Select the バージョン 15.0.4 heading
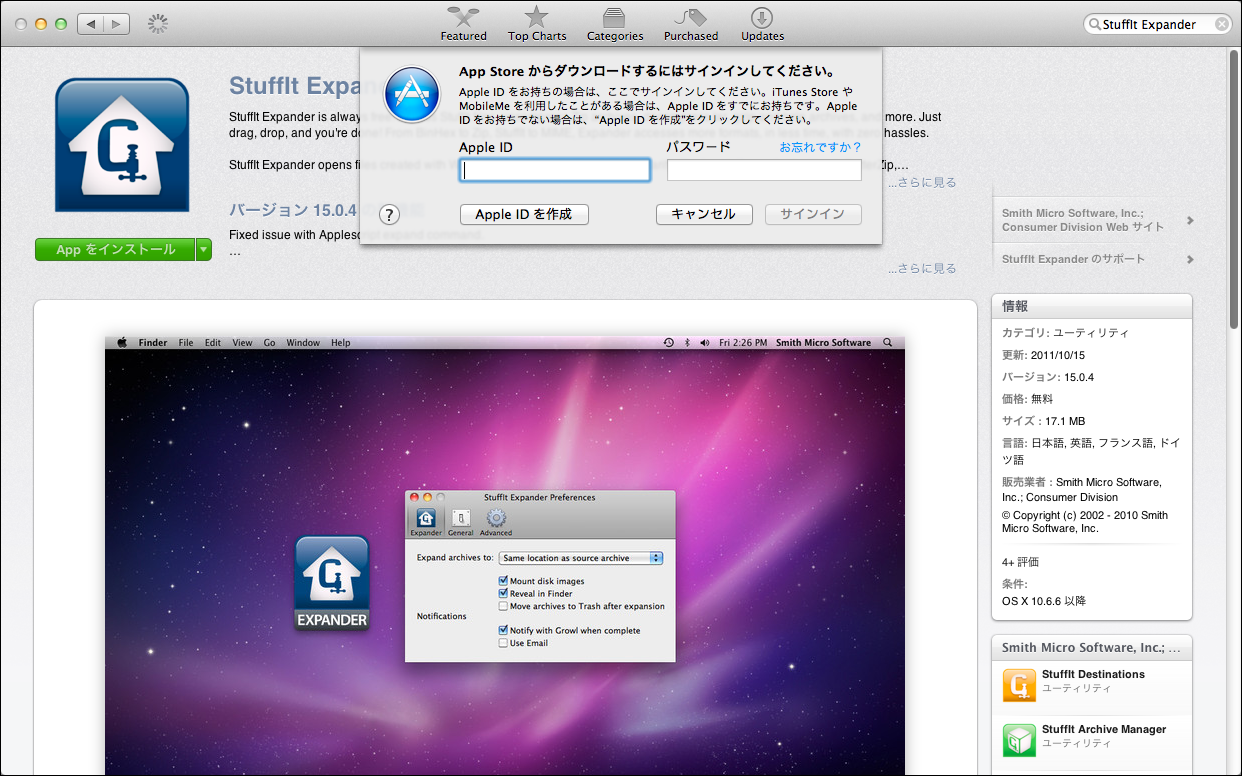This screenshot has height=776, width=1242. 293,211
